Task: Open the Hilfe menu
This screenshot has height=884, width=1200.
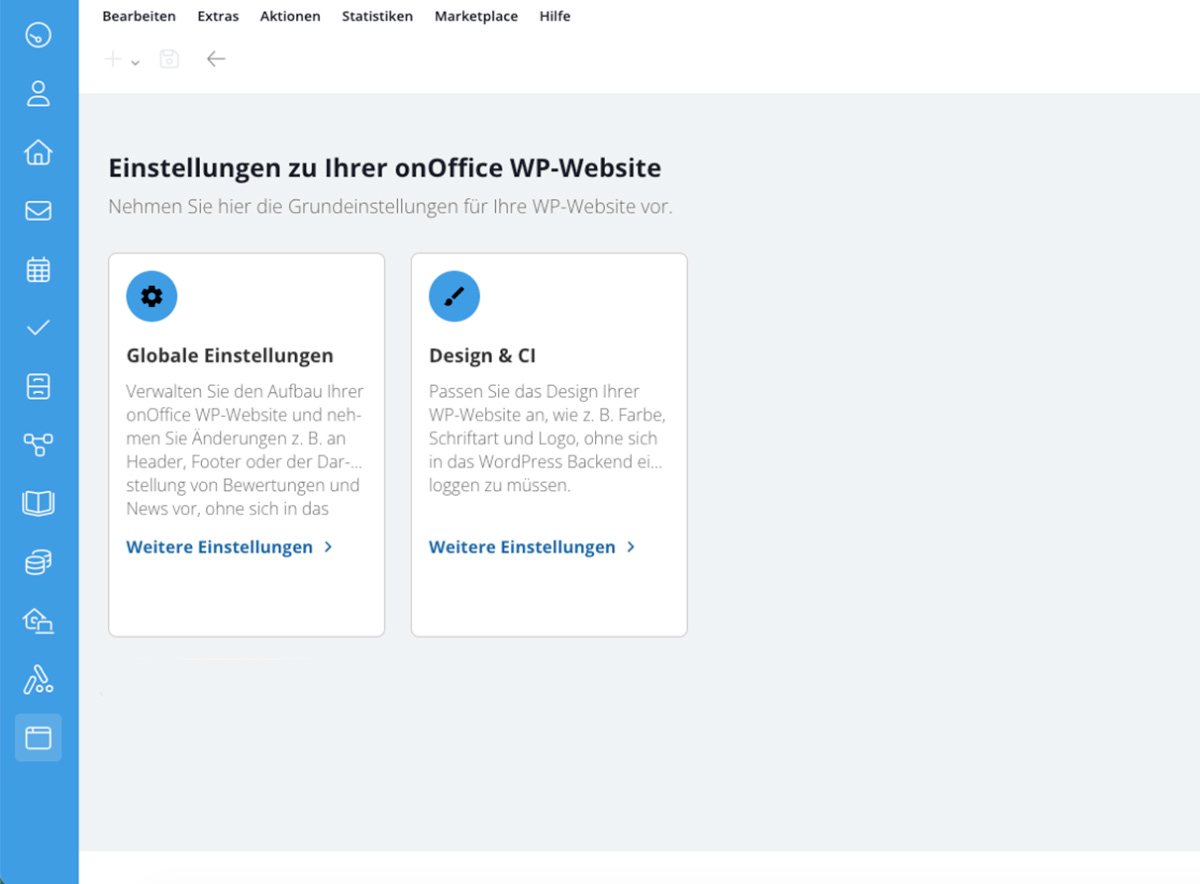Action: 555,16
